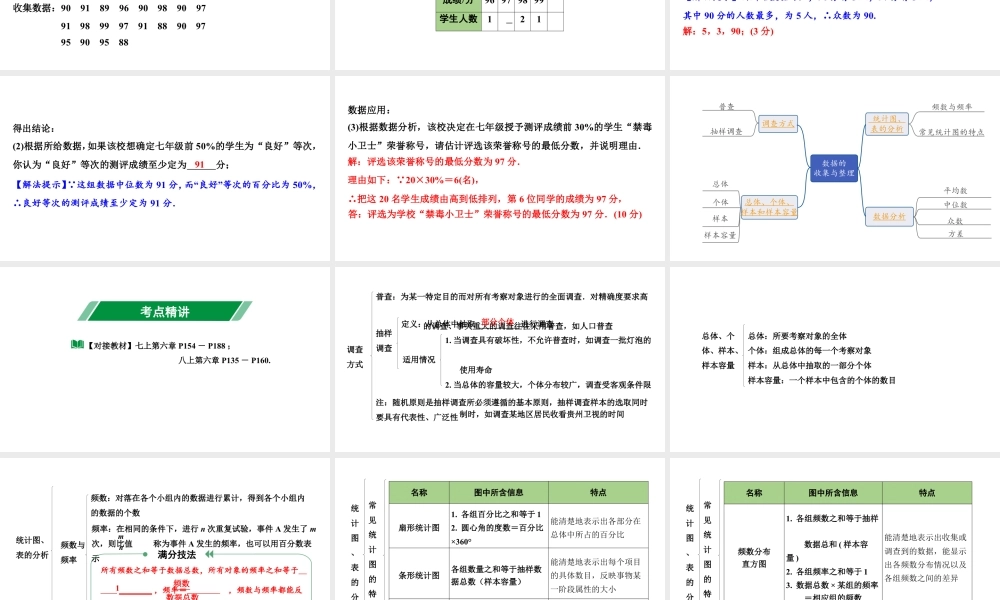The height and width of the screenshot is (600, 1000).
Task: Select the 满分技法 heading
Action: coord(177,554)
